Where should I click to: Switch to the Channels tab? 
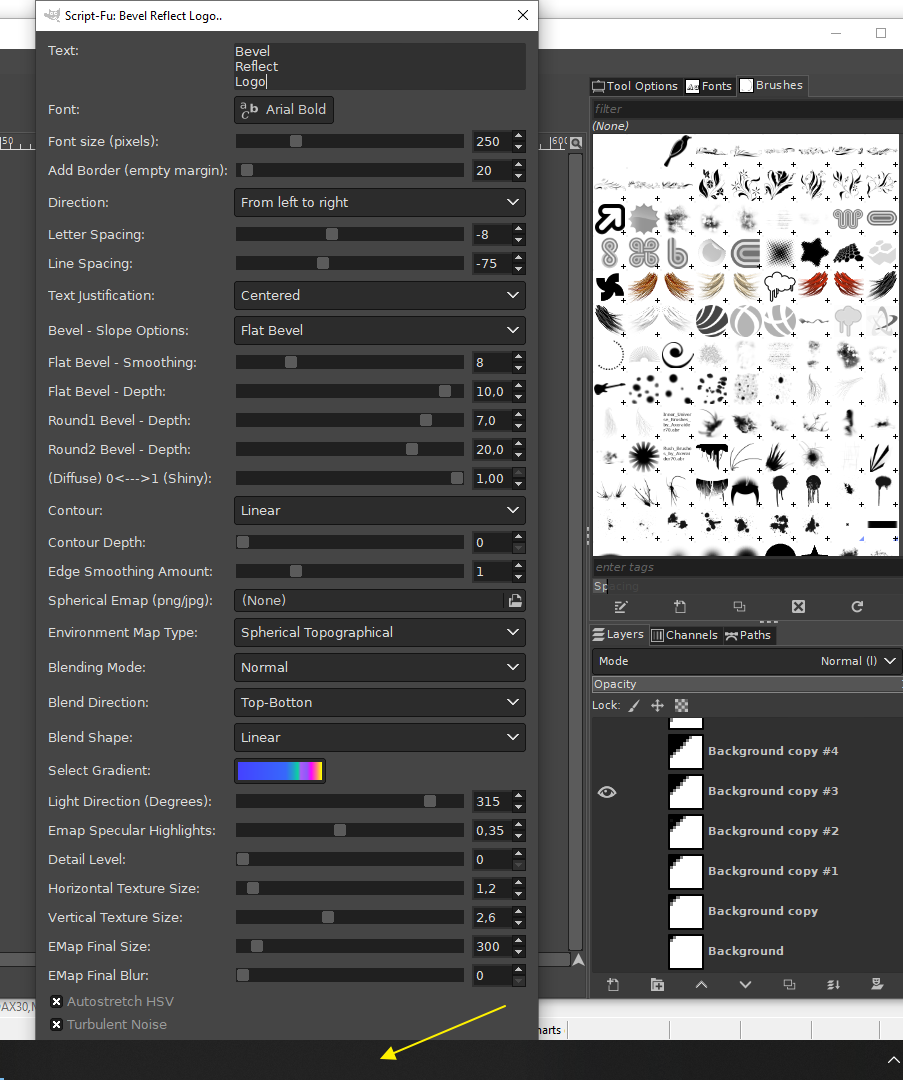tap(684, 635)
